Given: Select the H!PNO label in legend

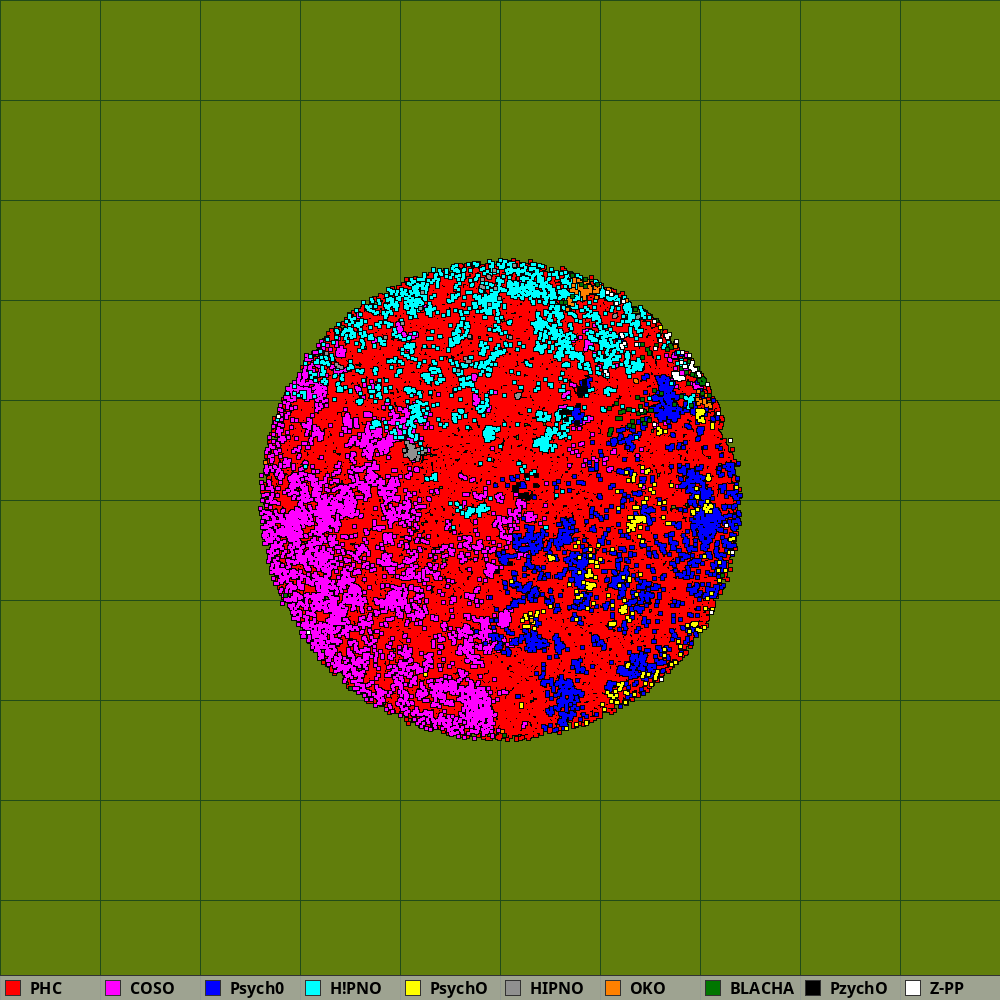Looking at the screenshot, I should [355, 988].
